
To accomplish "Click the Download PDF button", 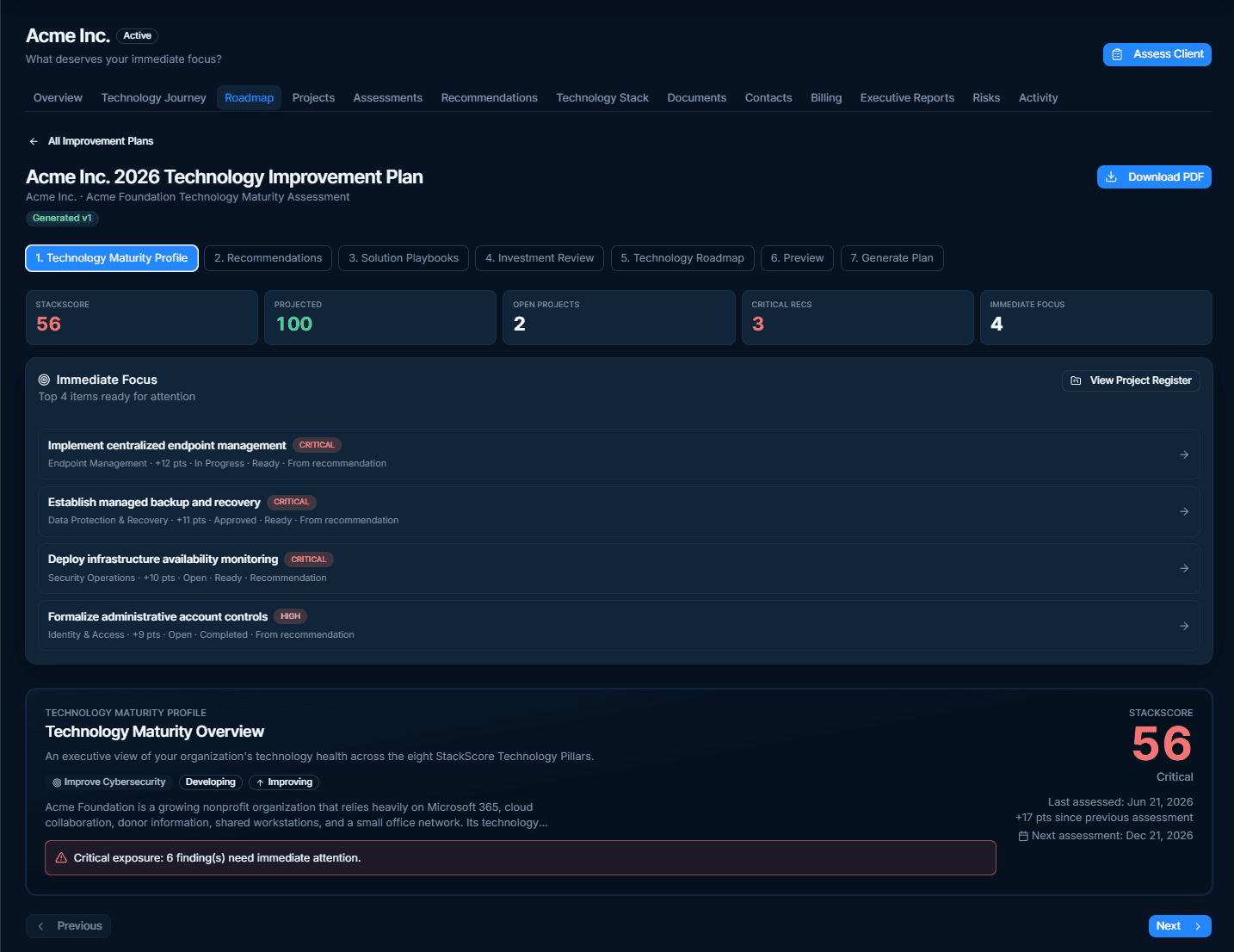I will coord(1154,176).
